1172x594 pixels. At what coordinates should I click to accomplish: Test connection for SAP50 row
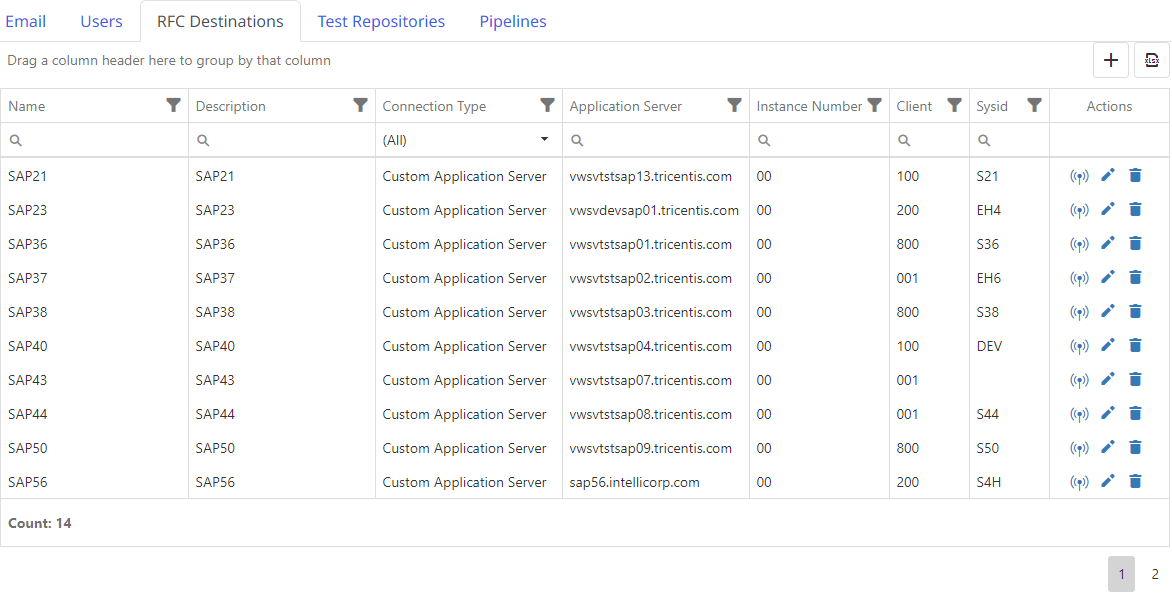[x=1079, y=448]
